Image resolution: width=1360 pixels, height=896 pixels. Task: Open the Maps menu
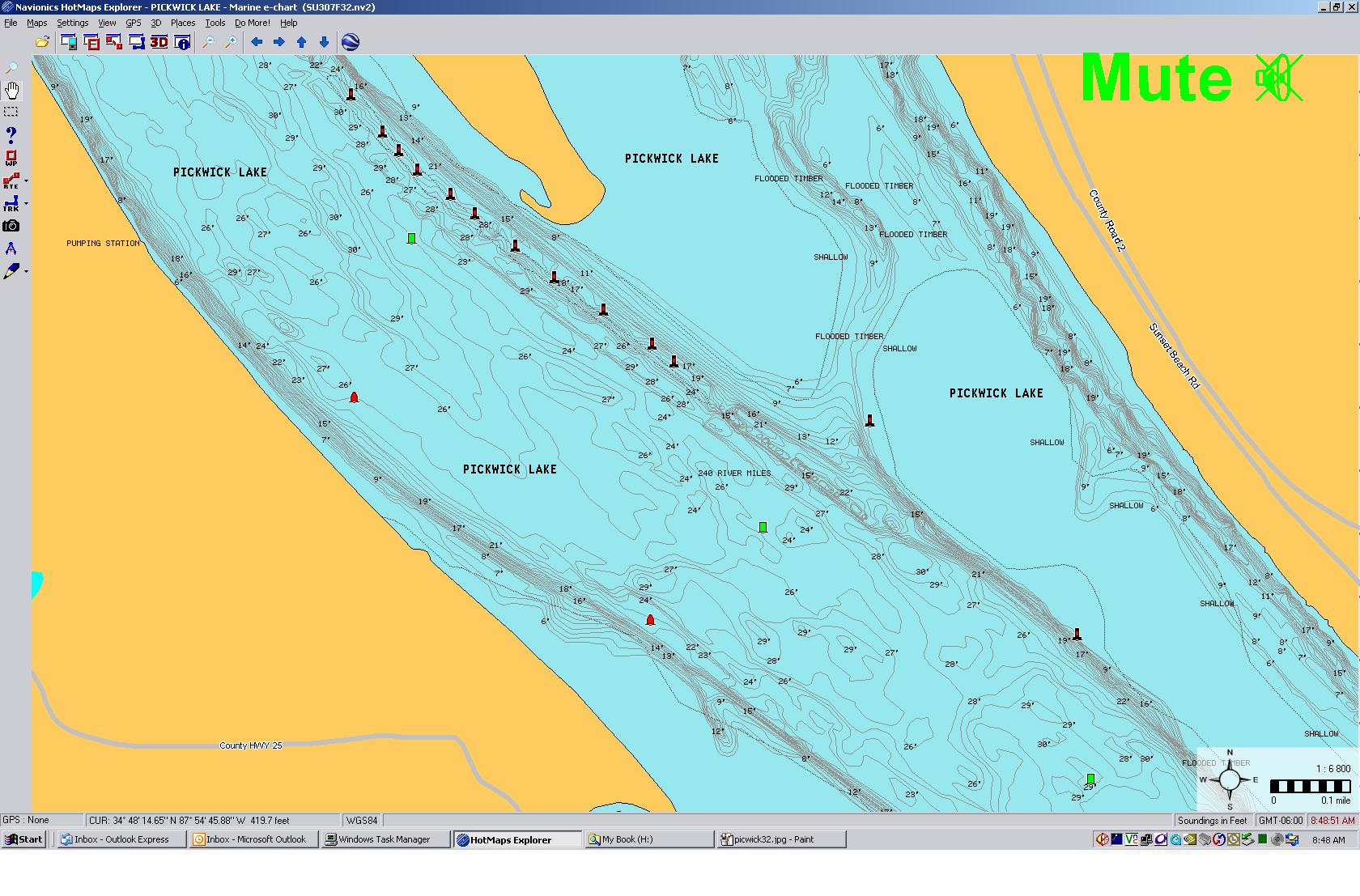point(36,23)
